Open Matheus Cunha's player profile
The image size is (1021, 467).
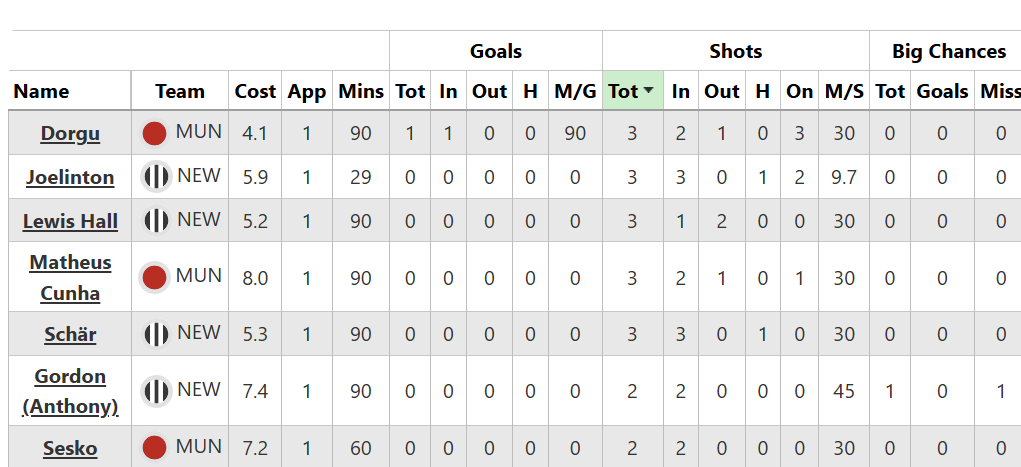70,278
